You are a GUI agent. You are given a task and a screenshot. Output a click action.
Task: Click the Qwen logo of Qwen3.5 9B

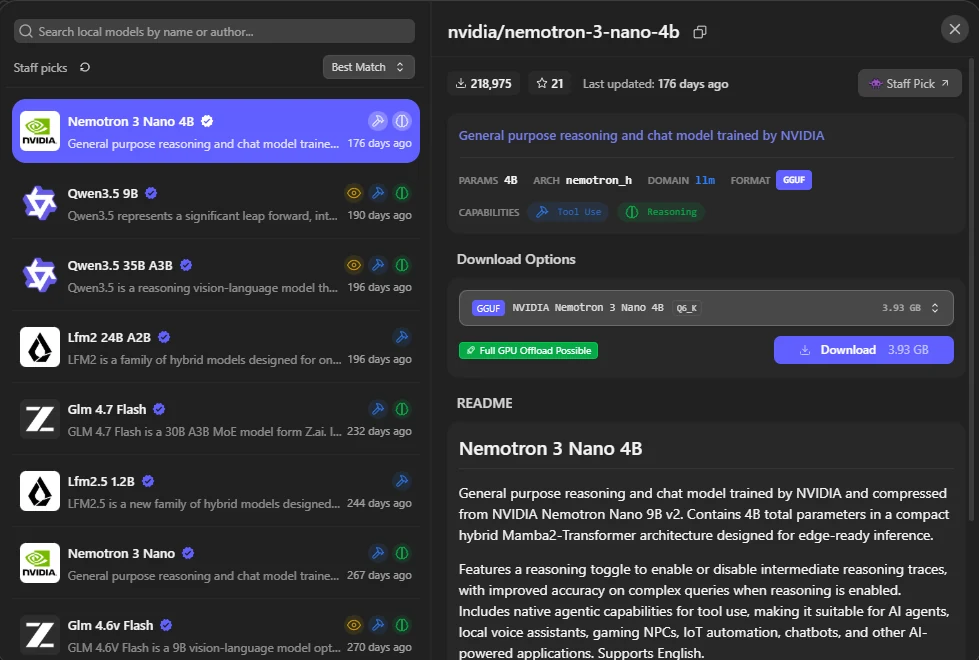[x=40, y=203]
